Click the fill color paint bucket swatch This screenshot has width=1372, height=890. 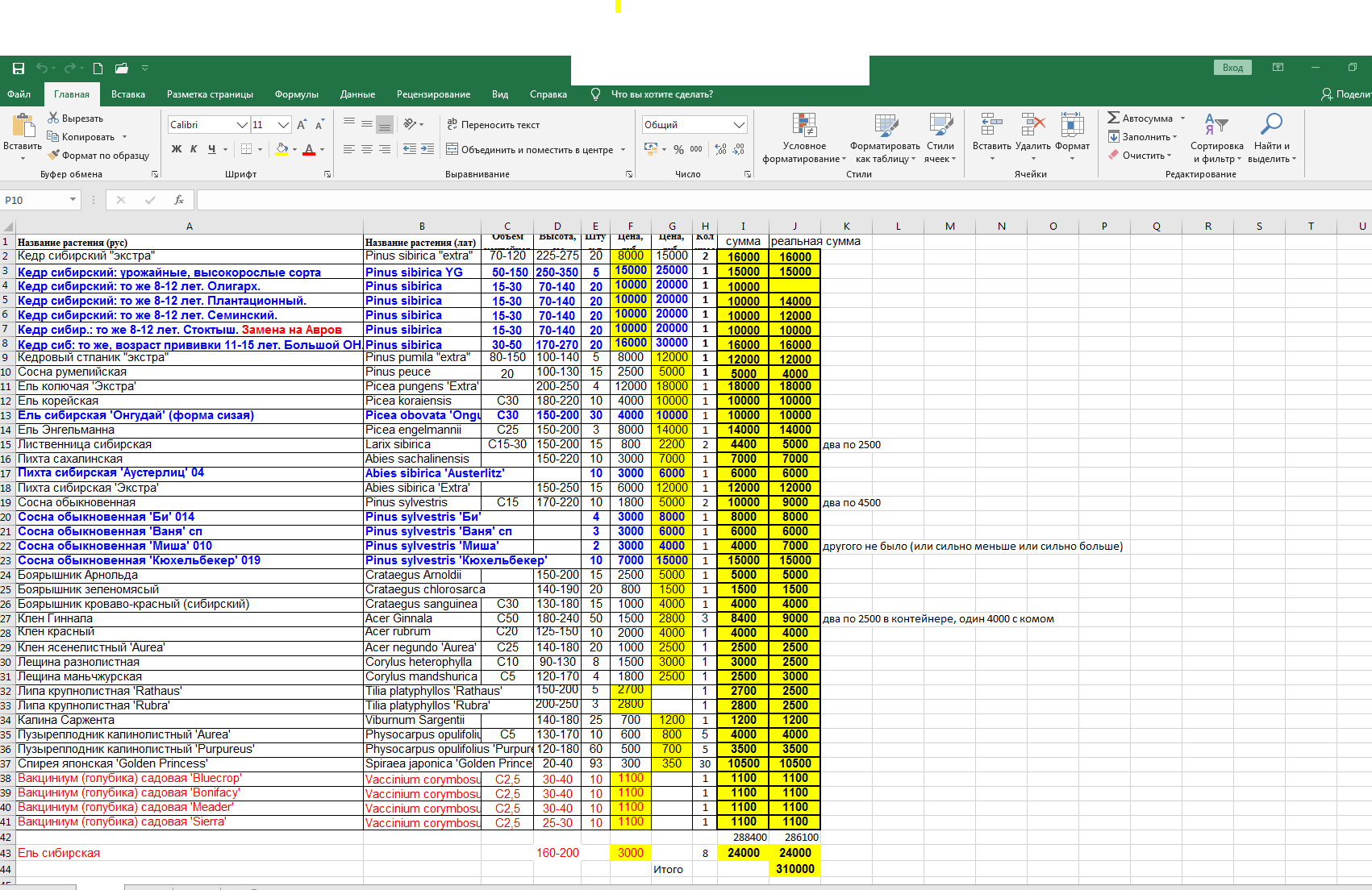tap(281, 149)
